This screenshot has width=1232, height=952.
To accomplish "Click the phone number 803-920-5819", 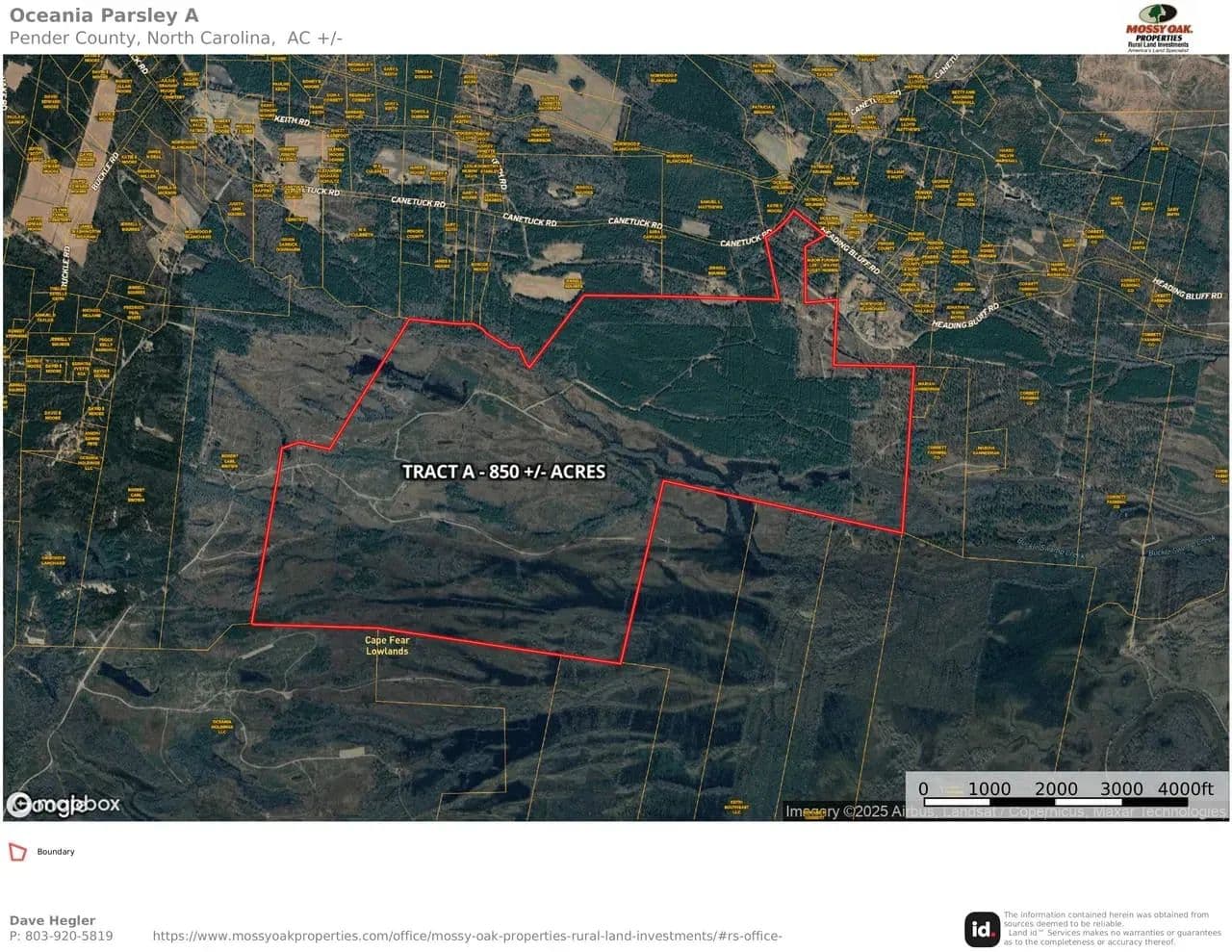I will coord(61,937).
